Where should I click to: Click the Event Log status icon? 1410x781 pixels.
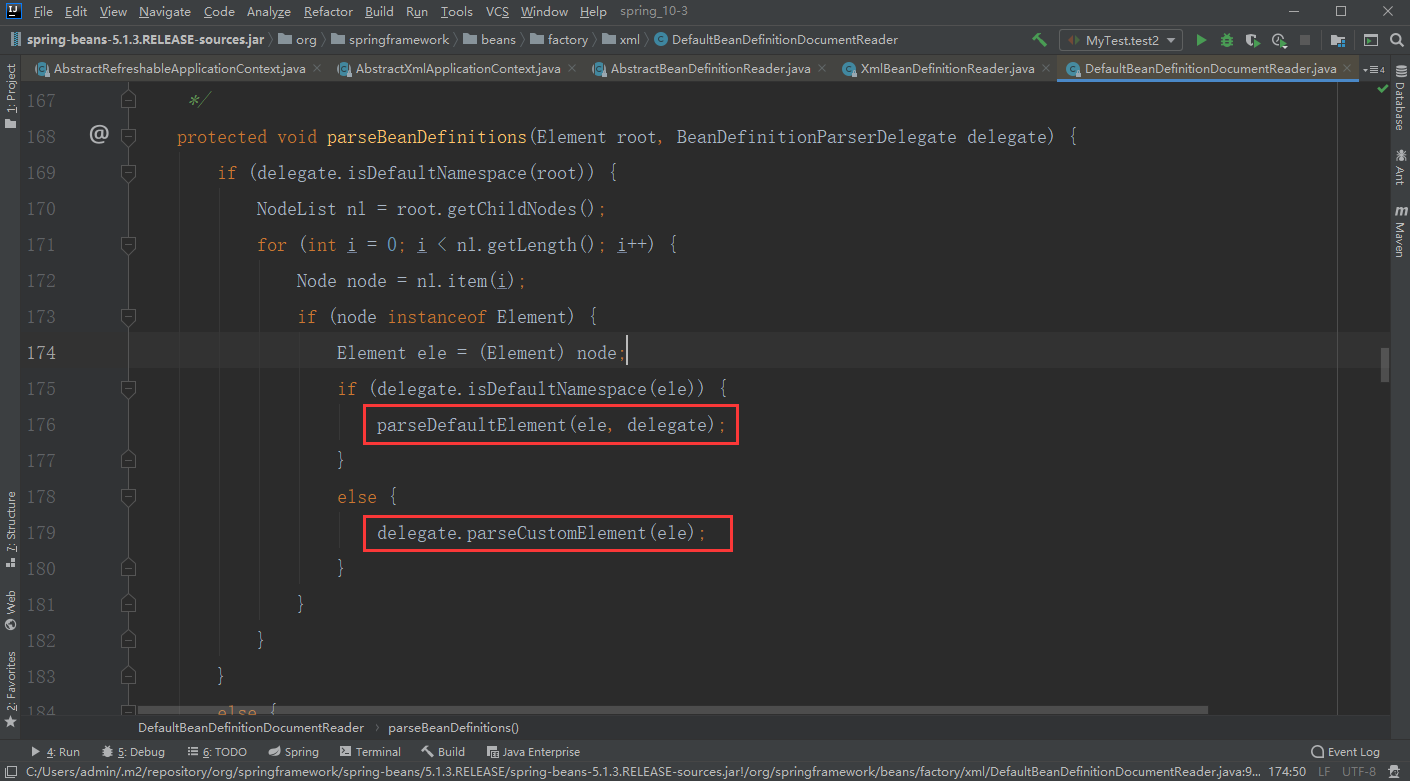coord(1345,752)
